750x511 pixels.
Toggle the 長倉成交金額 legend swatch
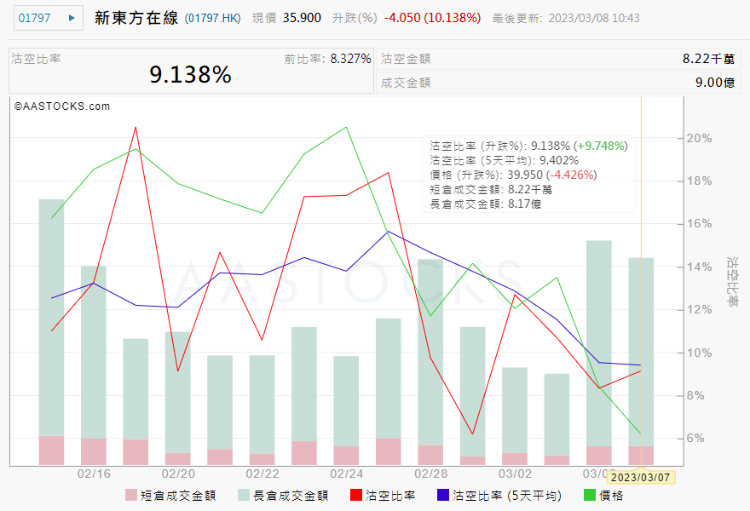click(x=244, y=495)
